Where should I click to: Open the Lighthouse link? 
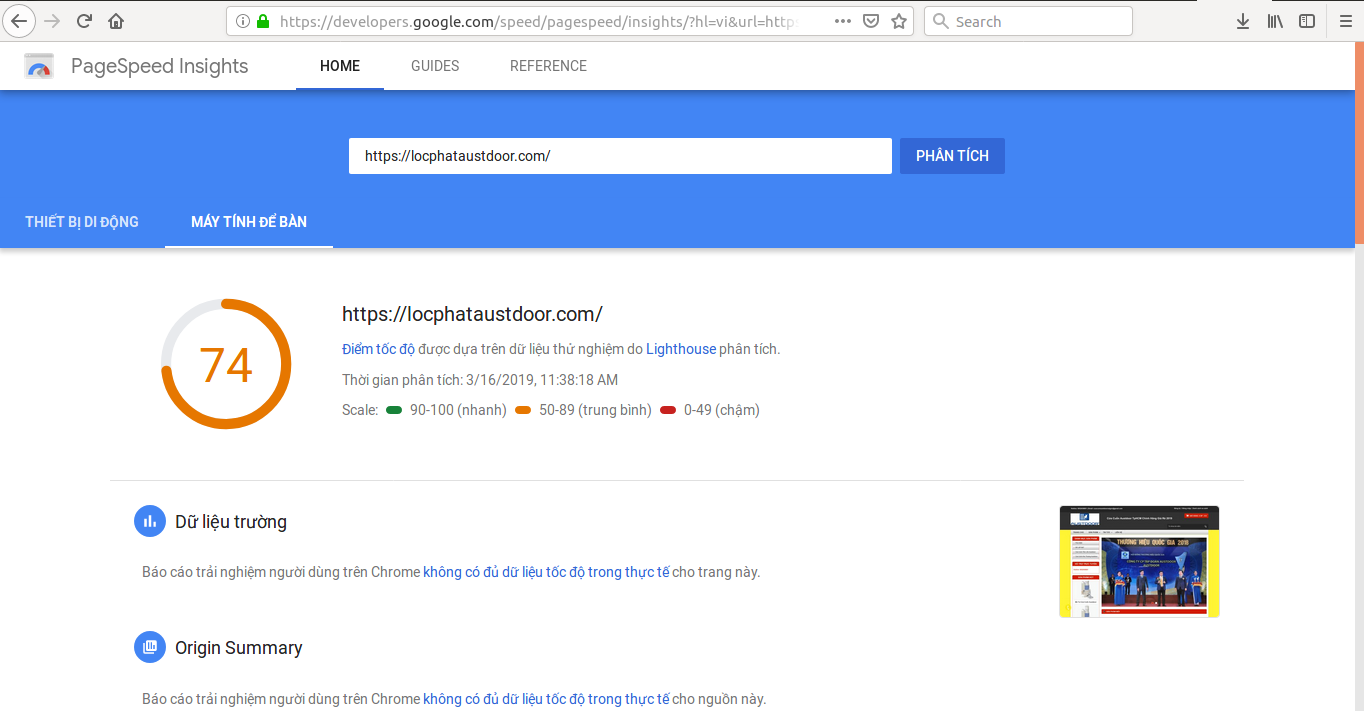tap(681, 349)
